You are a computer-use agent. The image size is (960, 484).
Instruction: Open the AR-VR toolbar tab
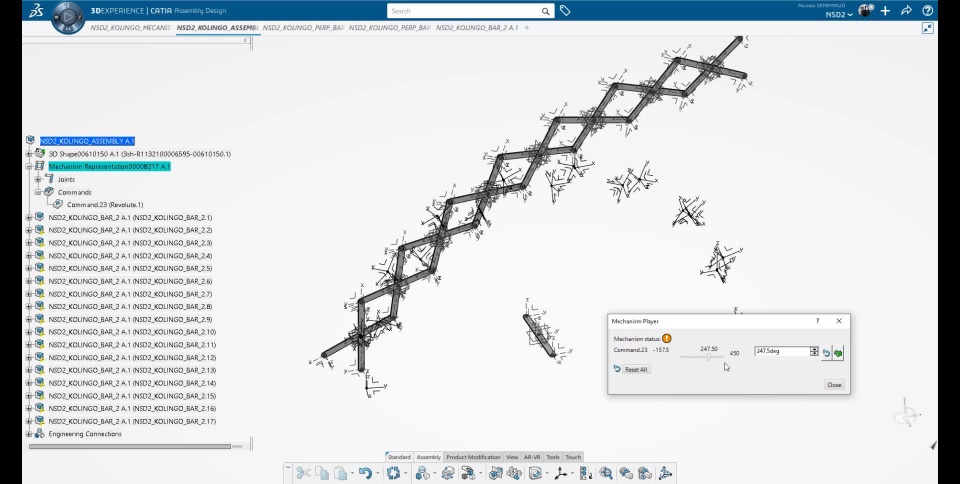pos(532,457)
